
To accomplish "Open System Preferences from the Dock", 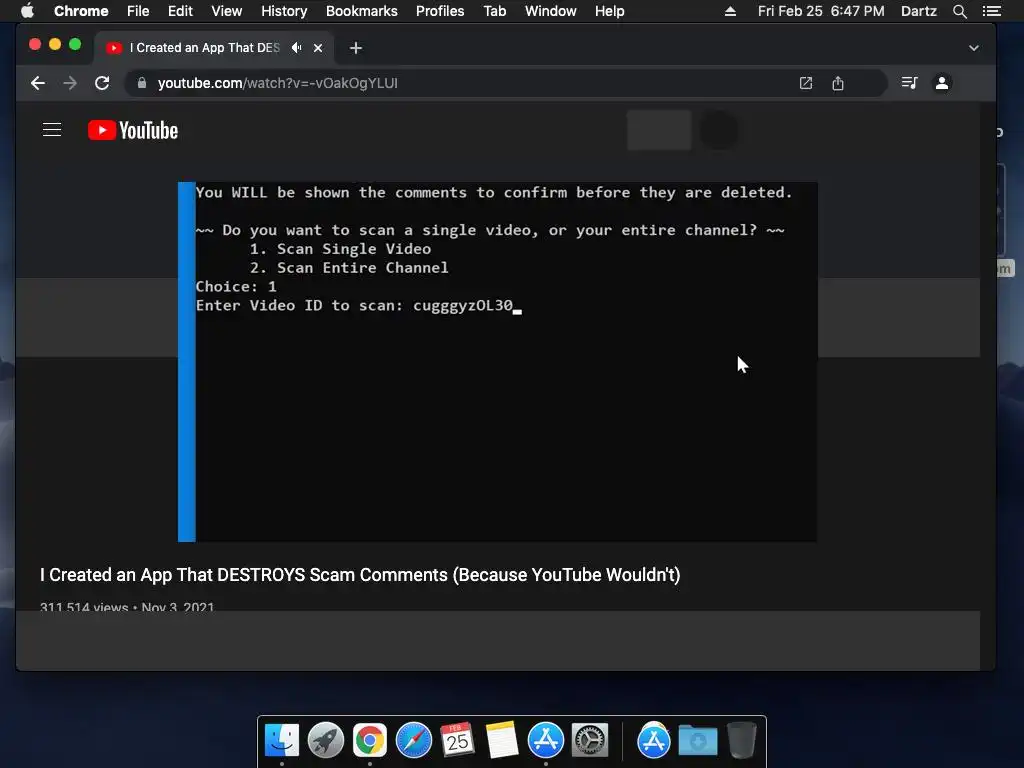I will (590, 741).
